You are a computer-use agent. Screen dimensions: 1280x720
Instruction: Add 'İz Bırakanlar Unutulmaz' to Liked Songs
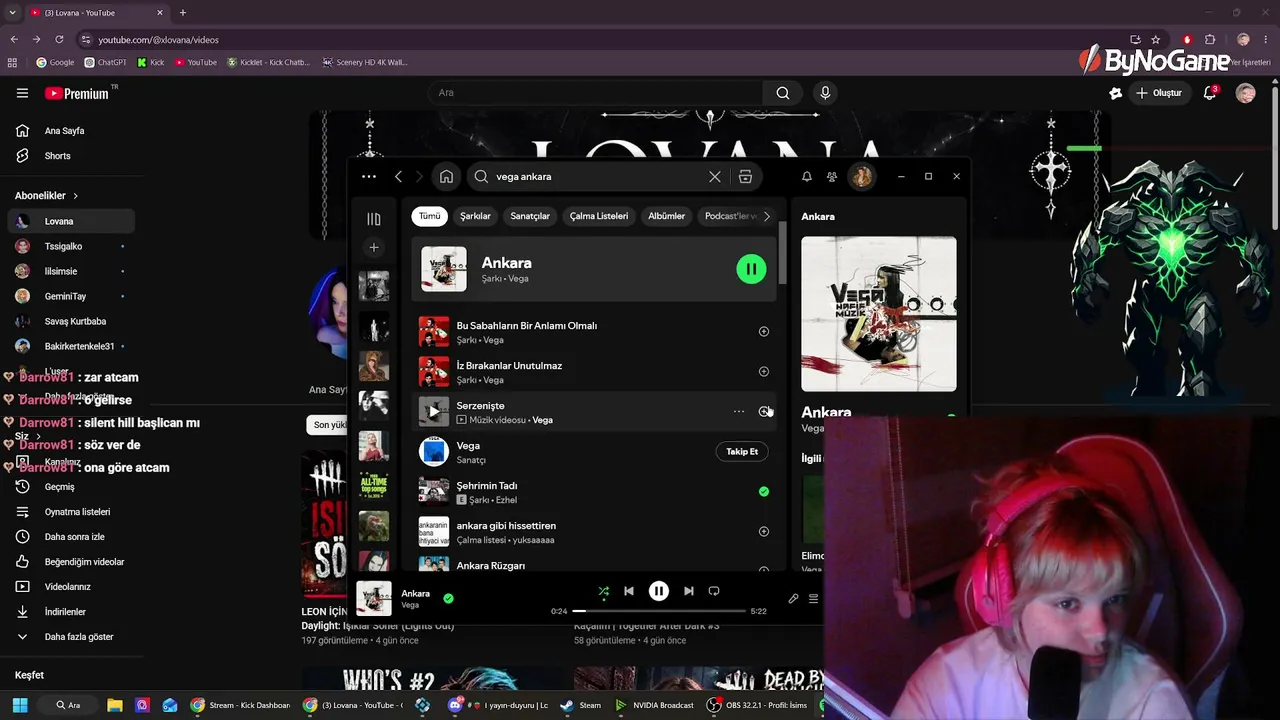coord(764,371)
